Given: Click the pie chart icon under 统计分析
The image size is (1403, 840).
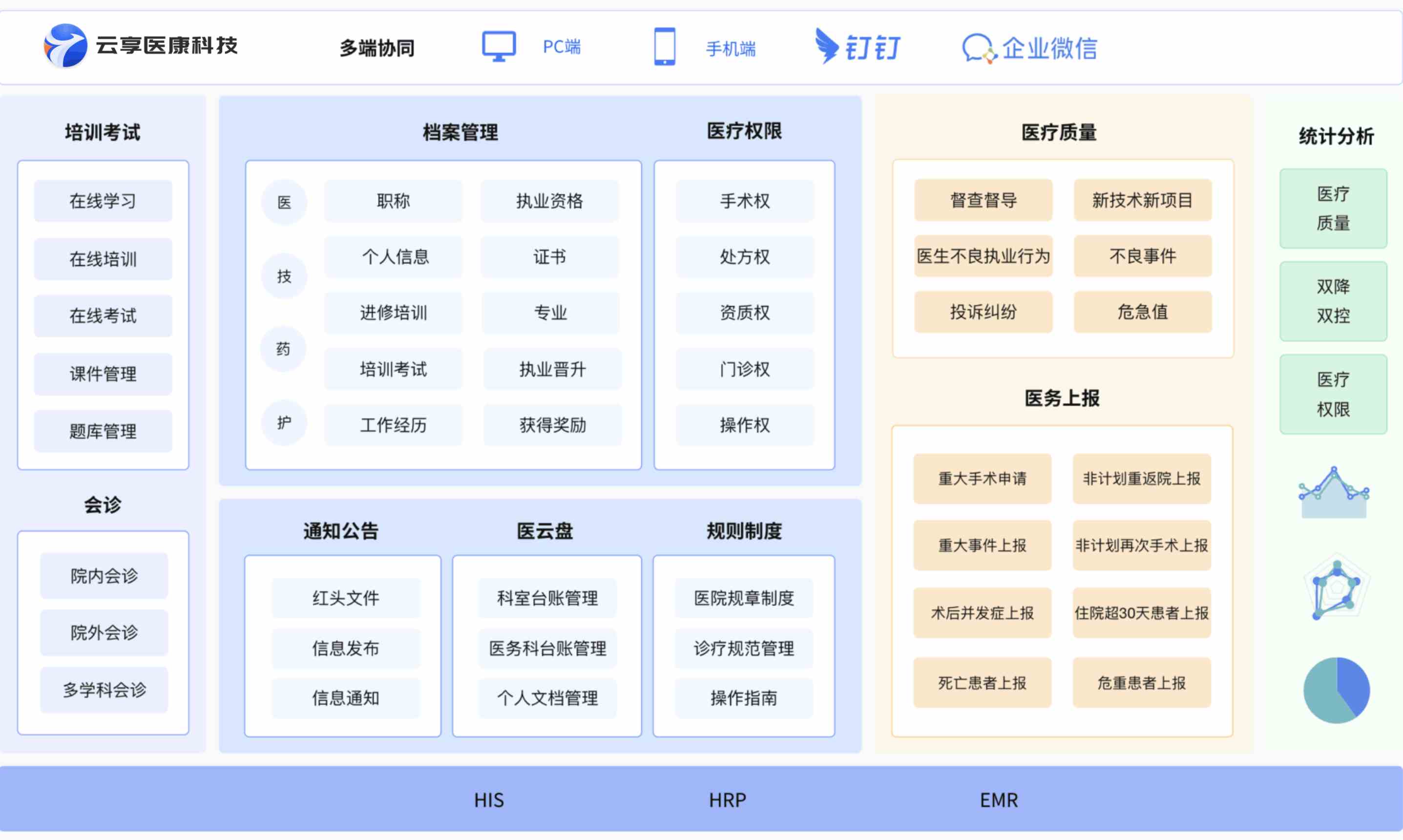Looking at the screenshot, I should [1336, 690].
